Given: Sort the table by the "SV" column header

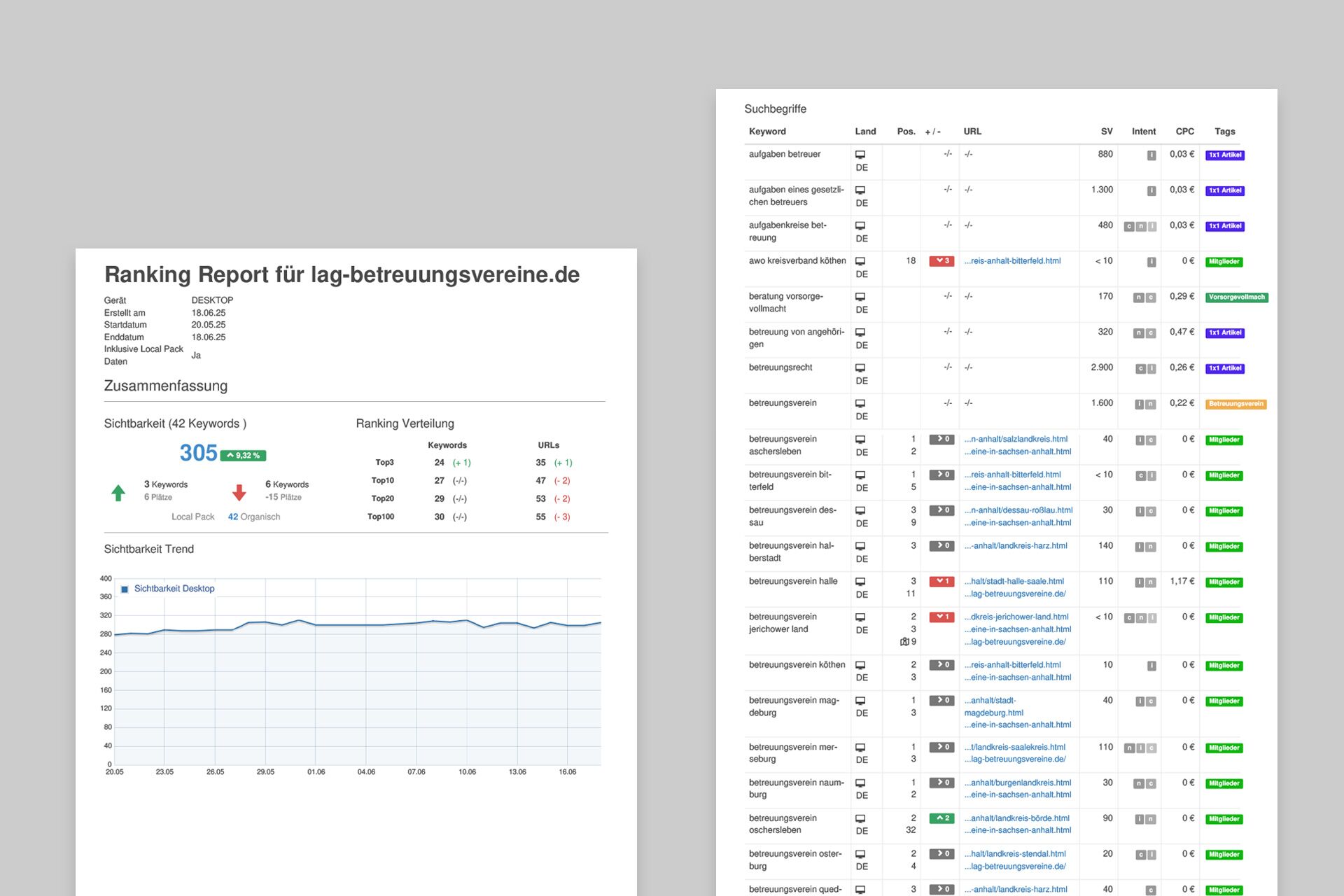Looking at the screenshot, I should [1105, 131].
